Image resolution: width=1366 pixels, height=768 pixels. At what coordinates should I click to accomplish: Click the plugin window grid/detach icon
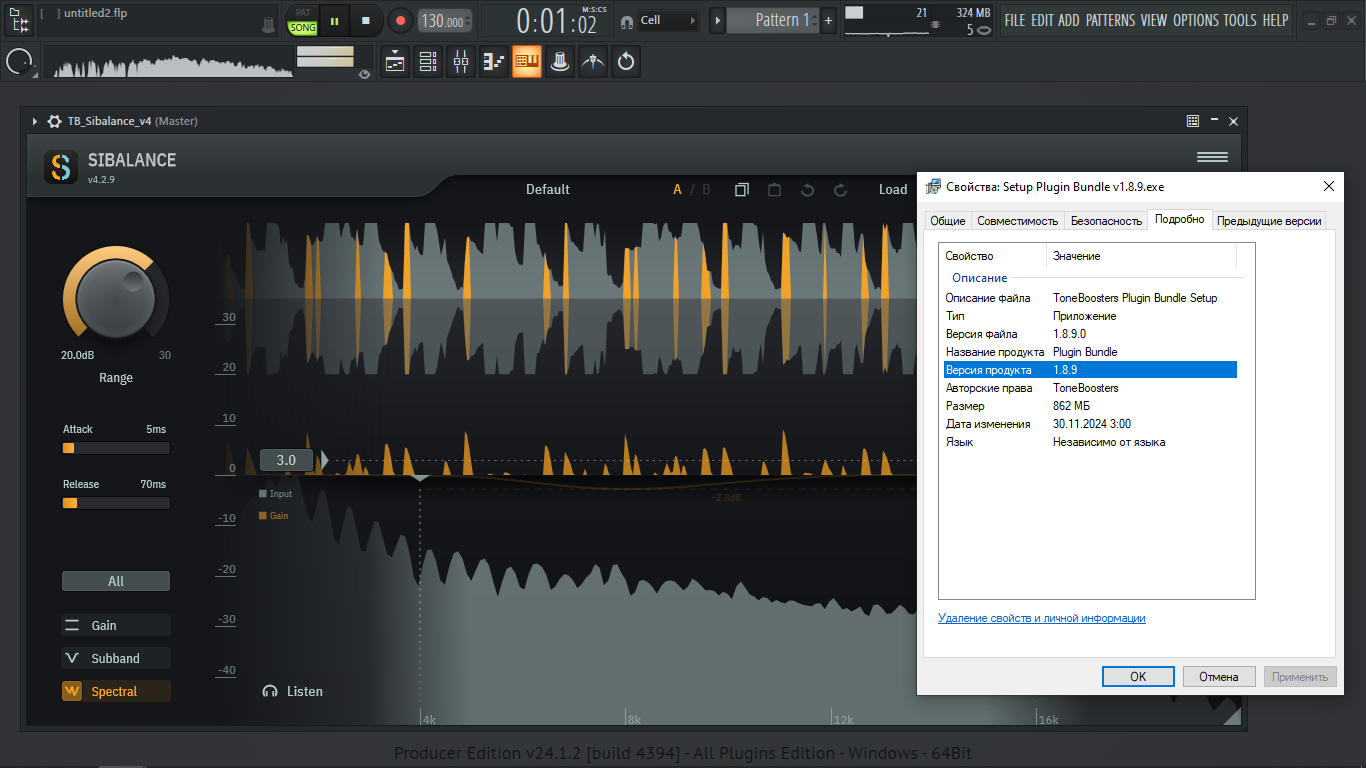[1193, 121]
